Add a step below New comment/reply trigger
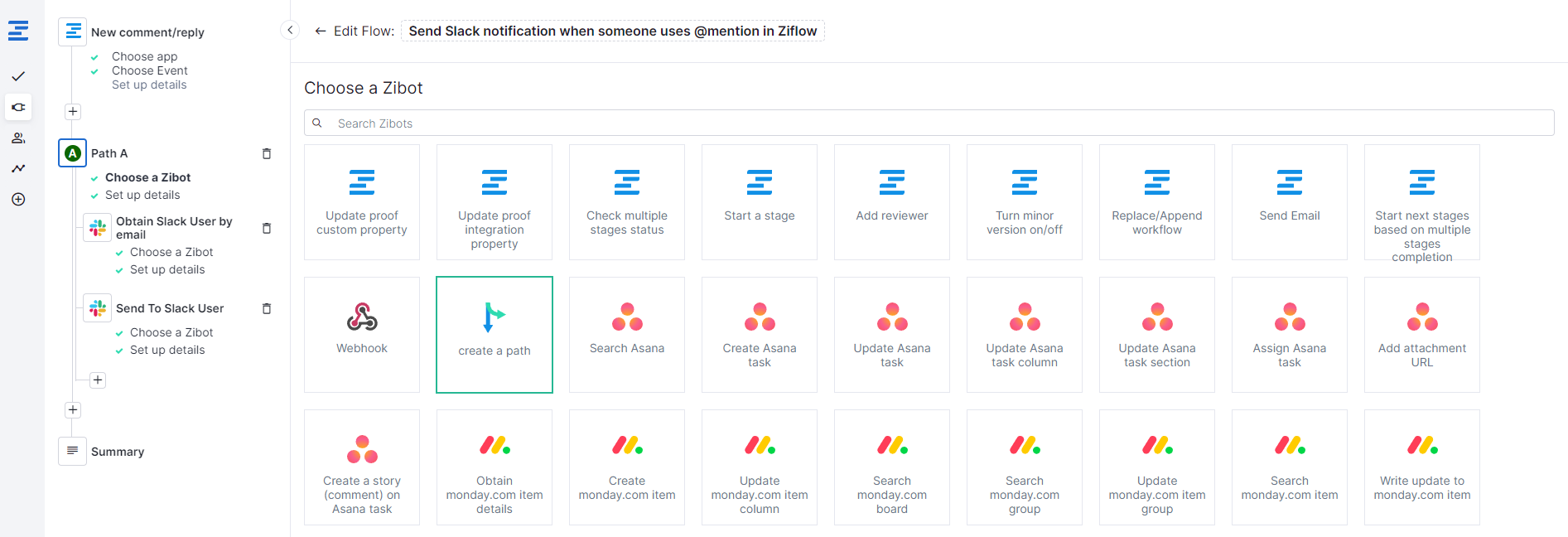This screenshot has height=537, width=1568. coord(73,111)
